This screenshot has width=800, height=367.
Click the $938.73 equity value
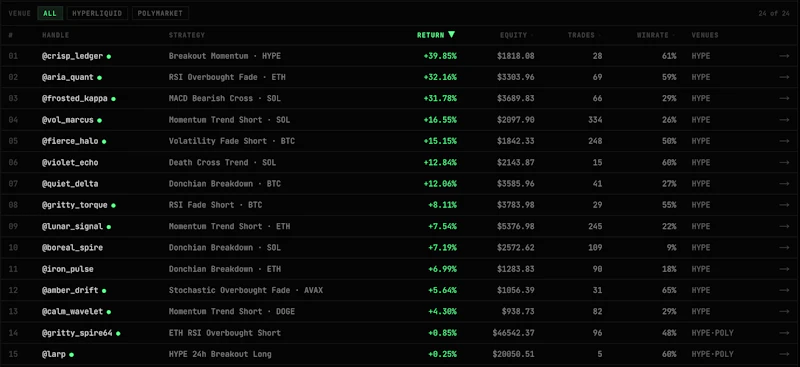[518, 311]
